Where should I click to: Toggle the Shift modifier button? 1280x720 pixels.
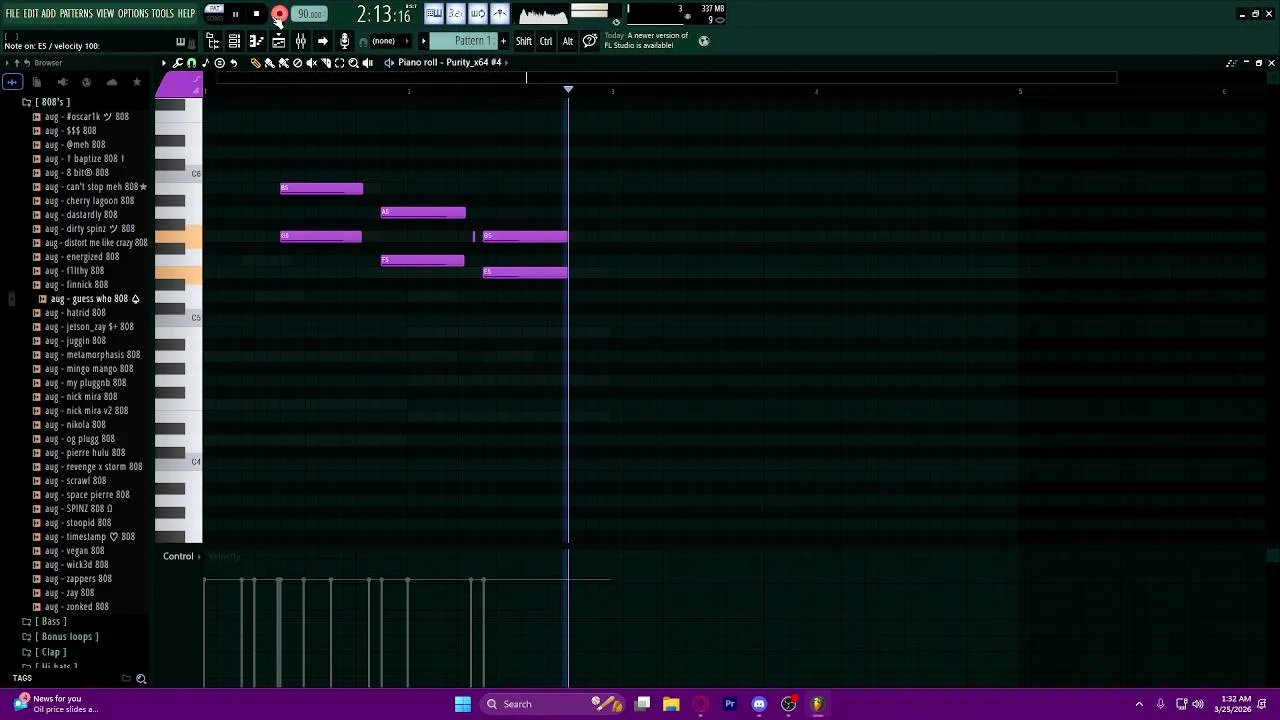pyautogui.click(x=524, y=41)
